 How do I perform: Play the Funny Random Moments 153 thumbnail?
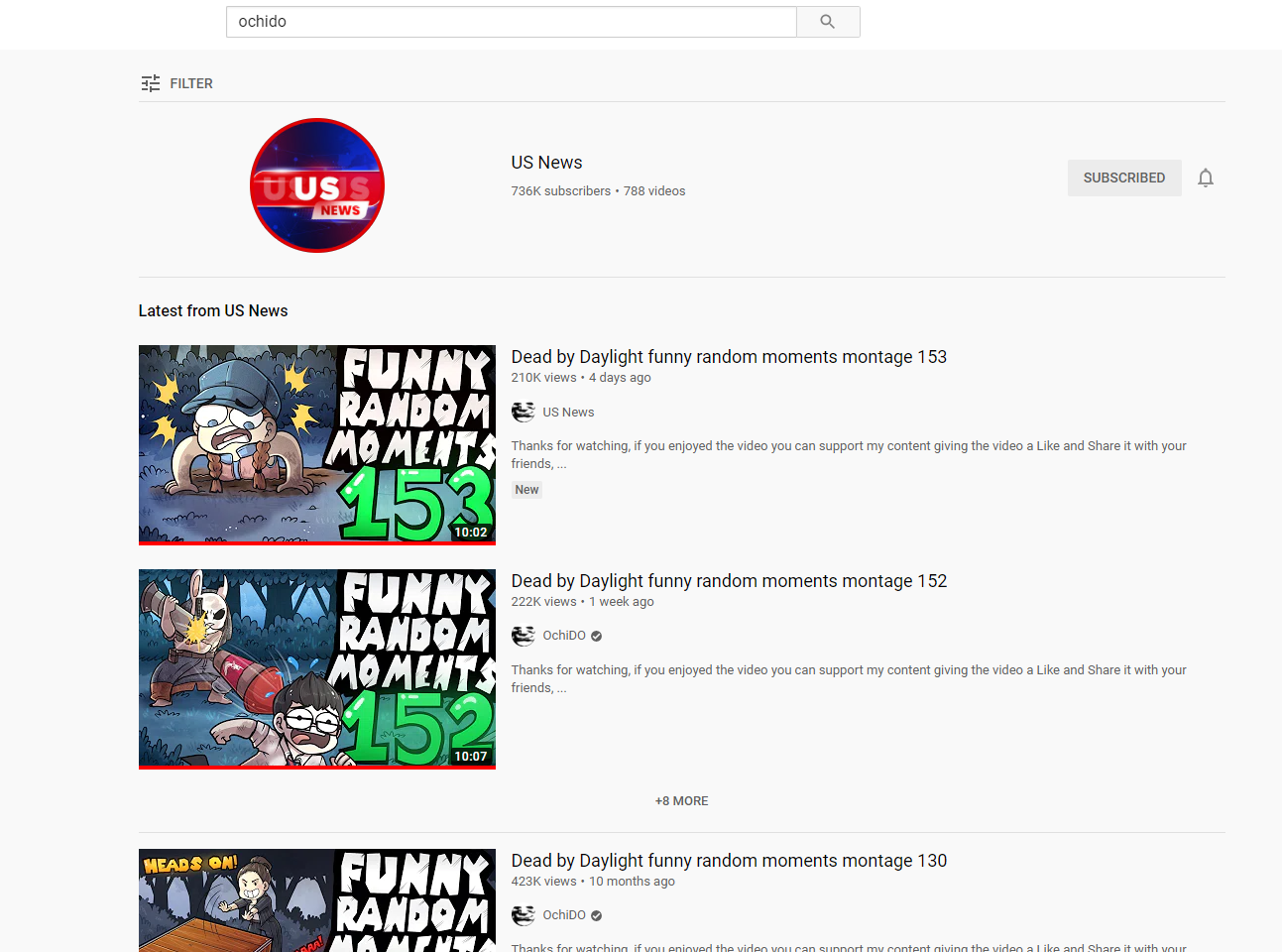[317, 443]
